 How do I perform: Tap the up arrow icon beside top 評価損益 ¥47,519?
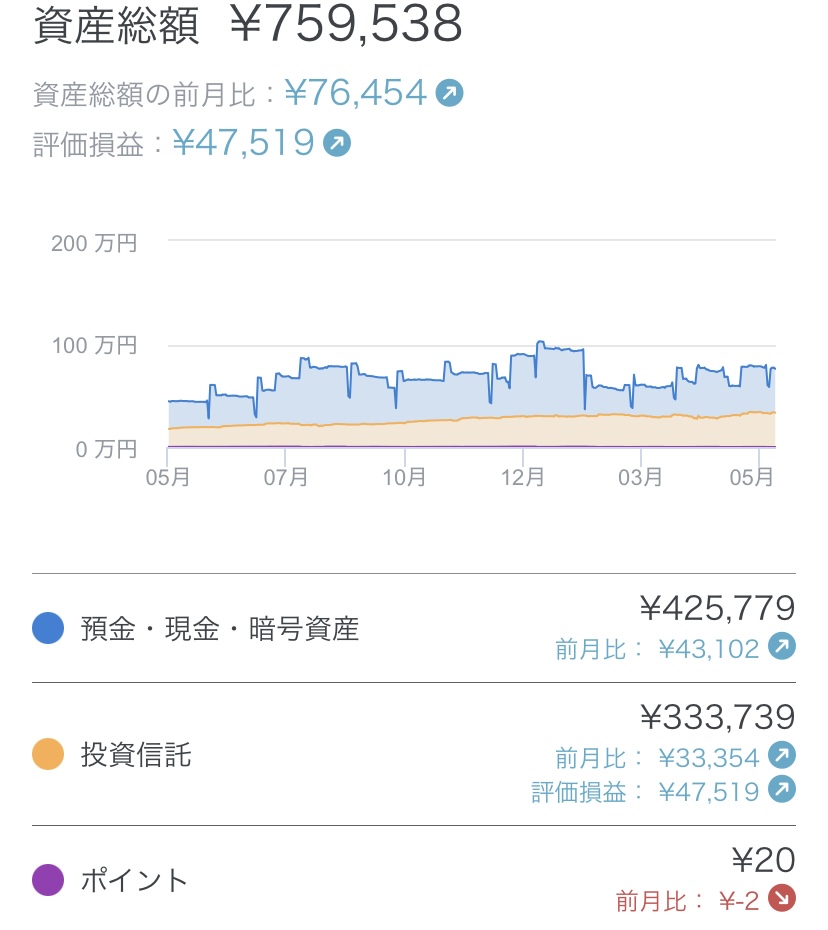click(x=338, y=143)
